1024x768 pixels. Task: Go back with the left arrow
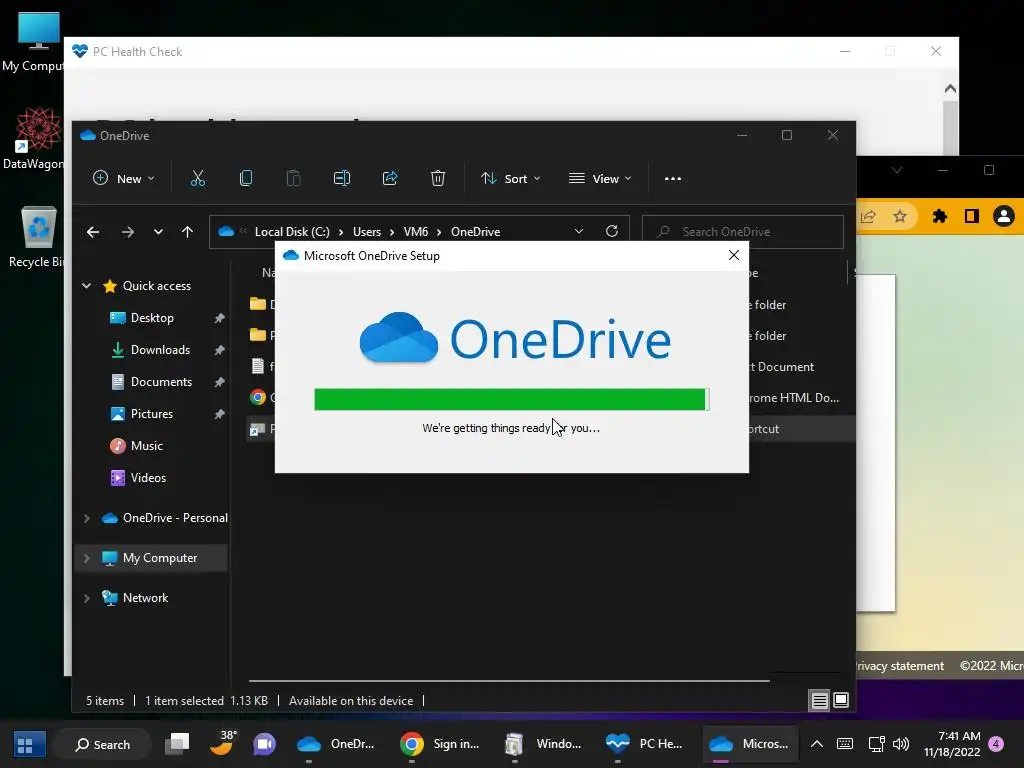93,232
